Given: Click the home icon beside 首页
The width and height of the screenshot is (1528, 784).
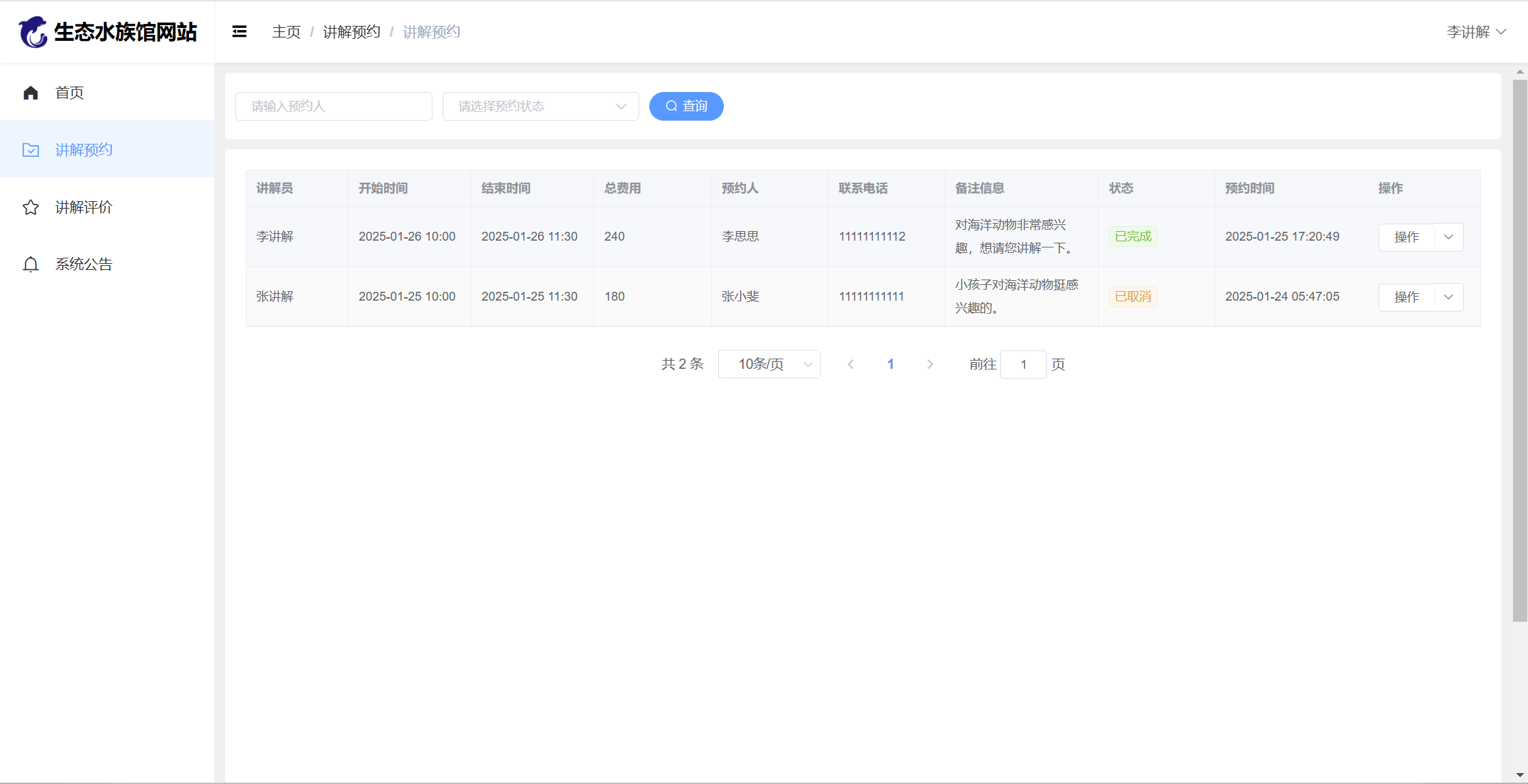Looking at the screenshot, I should [31, 93].
